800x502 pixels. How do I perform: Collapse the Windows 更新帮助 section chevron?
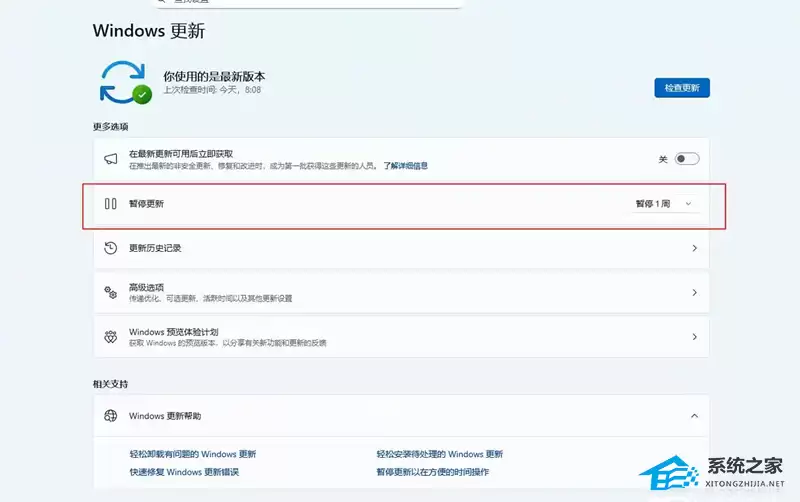(x=694, y=415)
